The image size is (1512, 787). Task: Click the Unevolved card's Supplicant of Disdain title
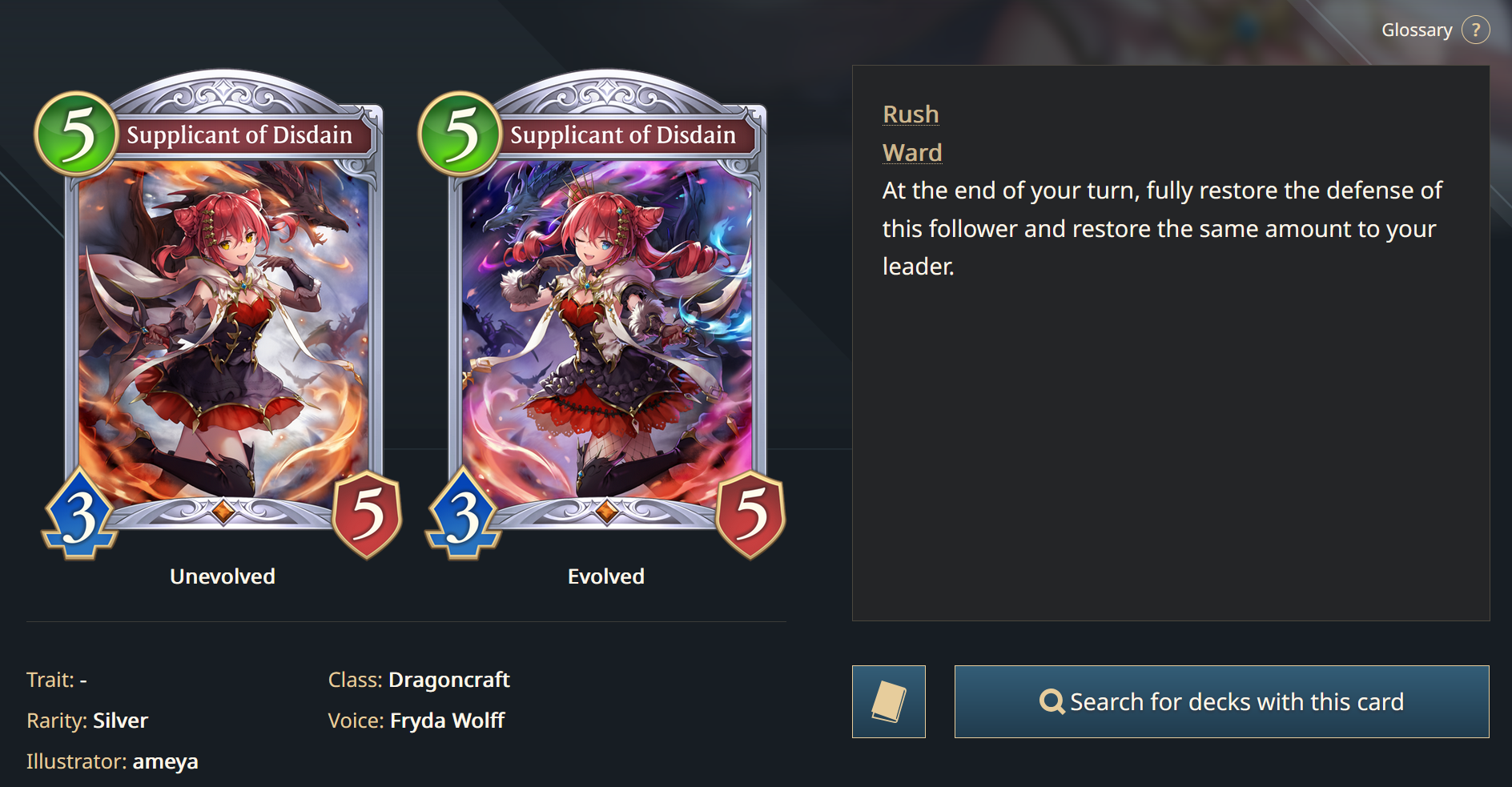pyautogui.click(x=239, y=135)
